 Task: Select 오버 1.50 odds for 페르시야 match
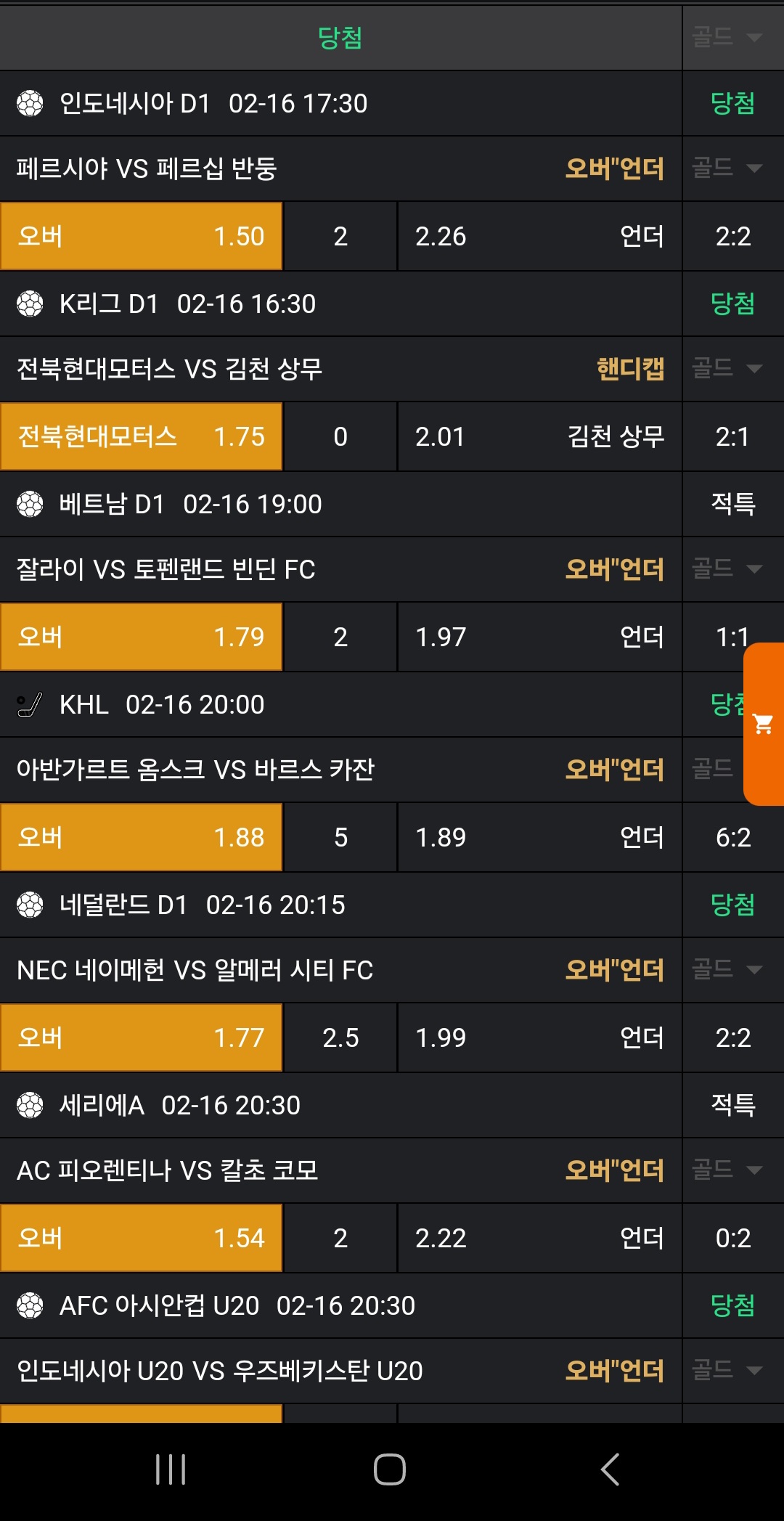142,237
